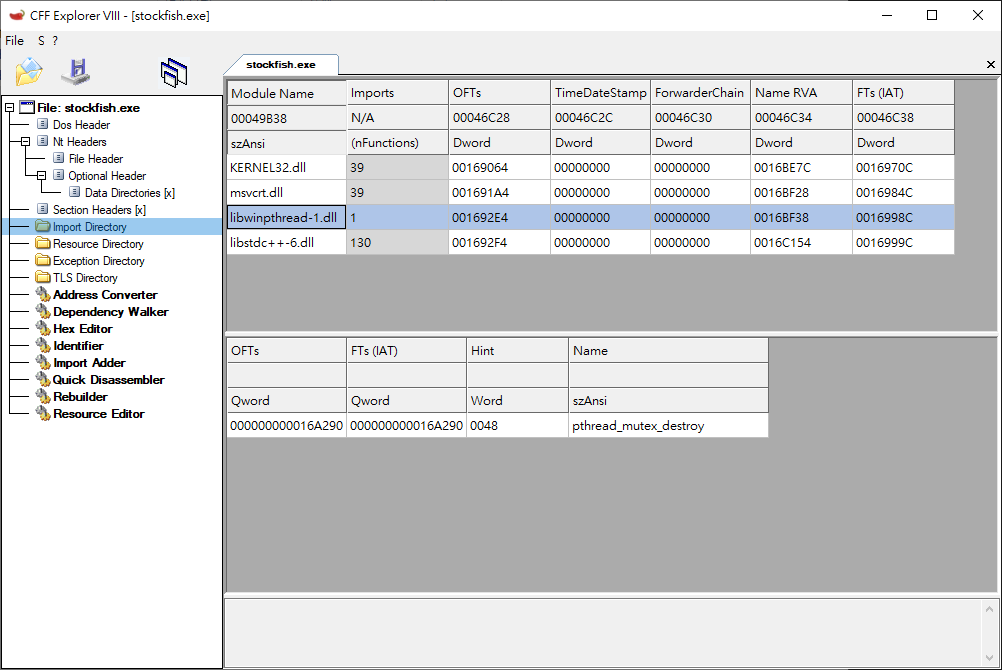Click the scroll down arrow in the bottom pane
Screen dimensions: 1002x670
(989, 658)
